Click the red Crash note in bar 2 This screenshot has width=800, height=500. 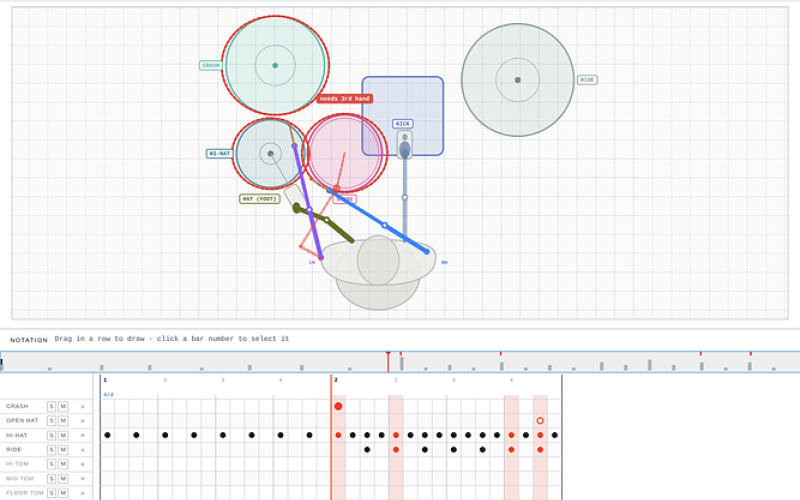pos(338,406)
